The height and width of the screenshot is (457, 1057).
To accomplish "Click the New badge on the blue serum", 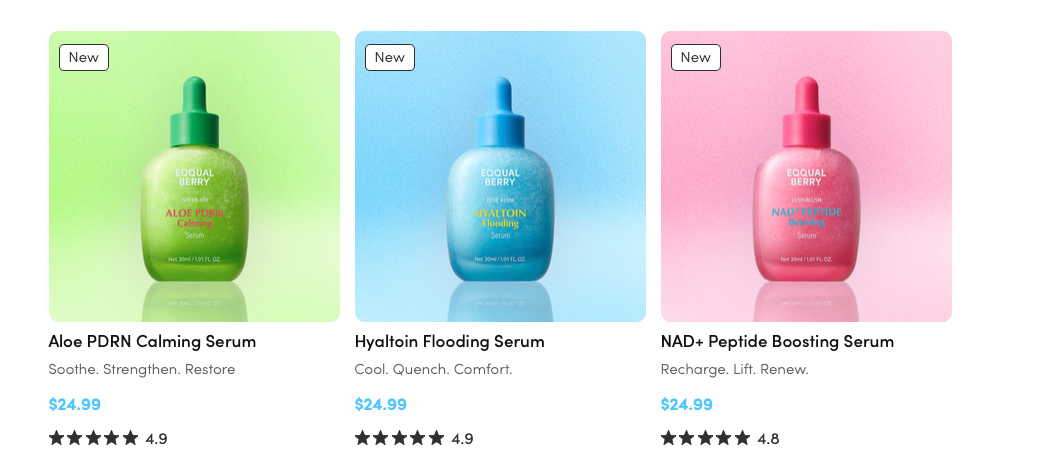I will tap(390, 57).
